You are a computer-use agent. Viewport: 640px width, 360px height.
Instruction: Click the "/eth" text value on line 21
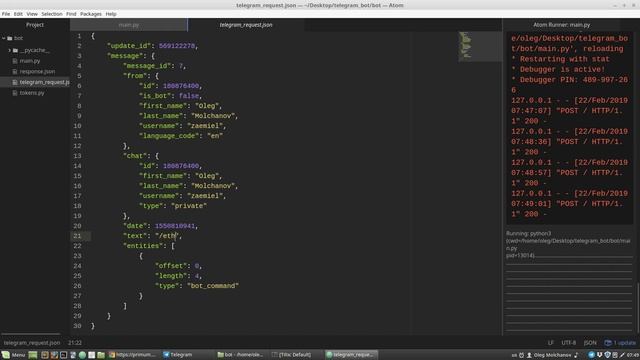tap(167, 236)
